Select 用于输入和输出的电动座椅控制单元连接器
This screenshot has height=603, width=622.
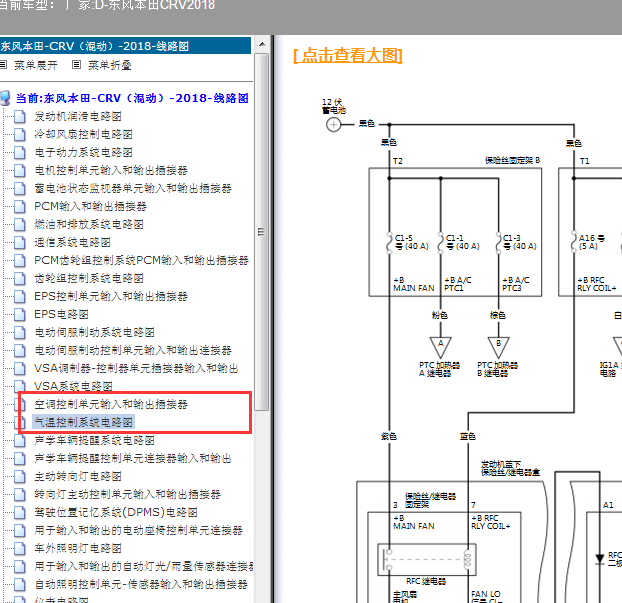click(138, 530)
